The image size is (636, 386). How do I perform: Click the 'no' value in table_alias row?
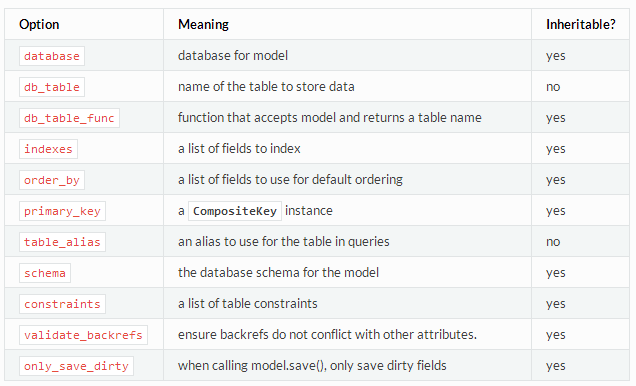[x=553, y=242]
